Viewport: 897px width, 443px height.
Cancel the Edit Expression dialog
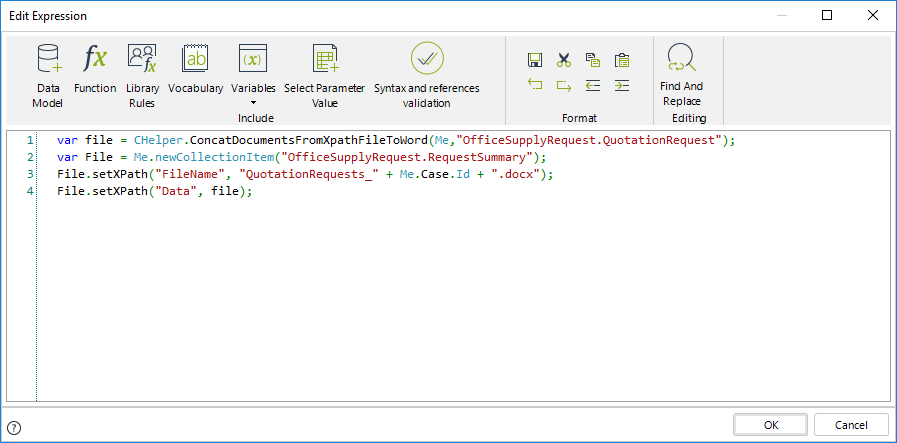851,425
